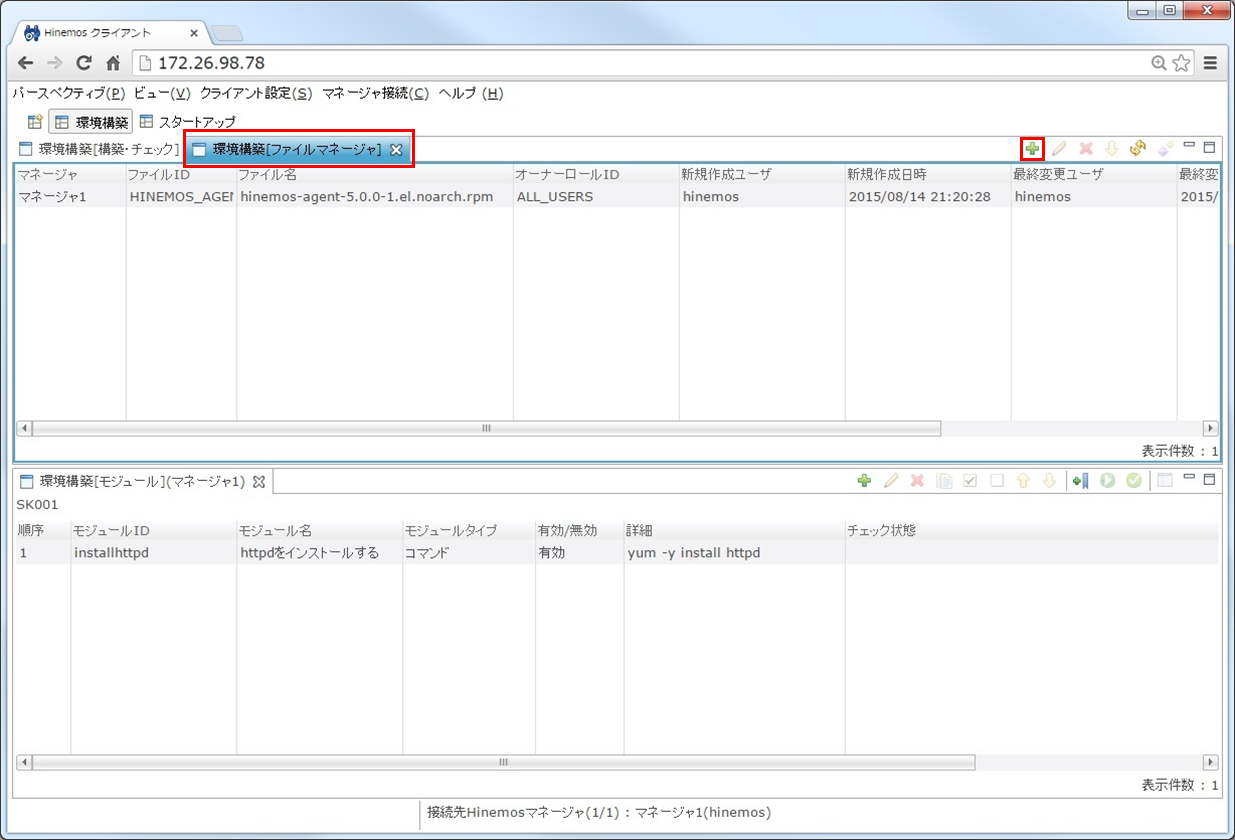Screen dimensions: 1235x840
Task: Close the 環境構築[ファイルマネージャ] tab
Action: (396, 149)
